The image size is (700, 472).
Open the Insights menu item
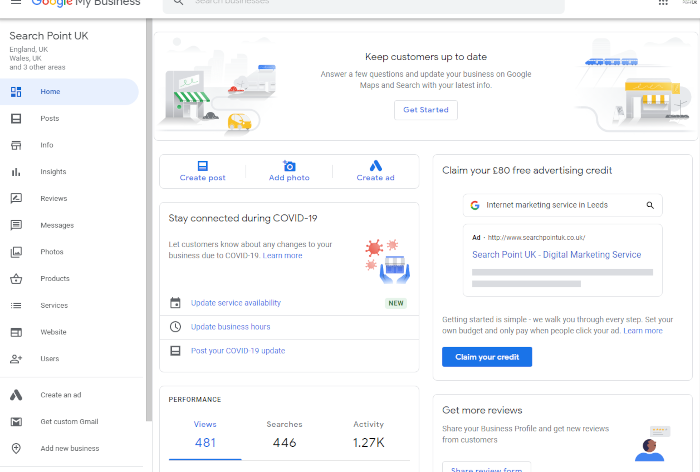[69, 172]
